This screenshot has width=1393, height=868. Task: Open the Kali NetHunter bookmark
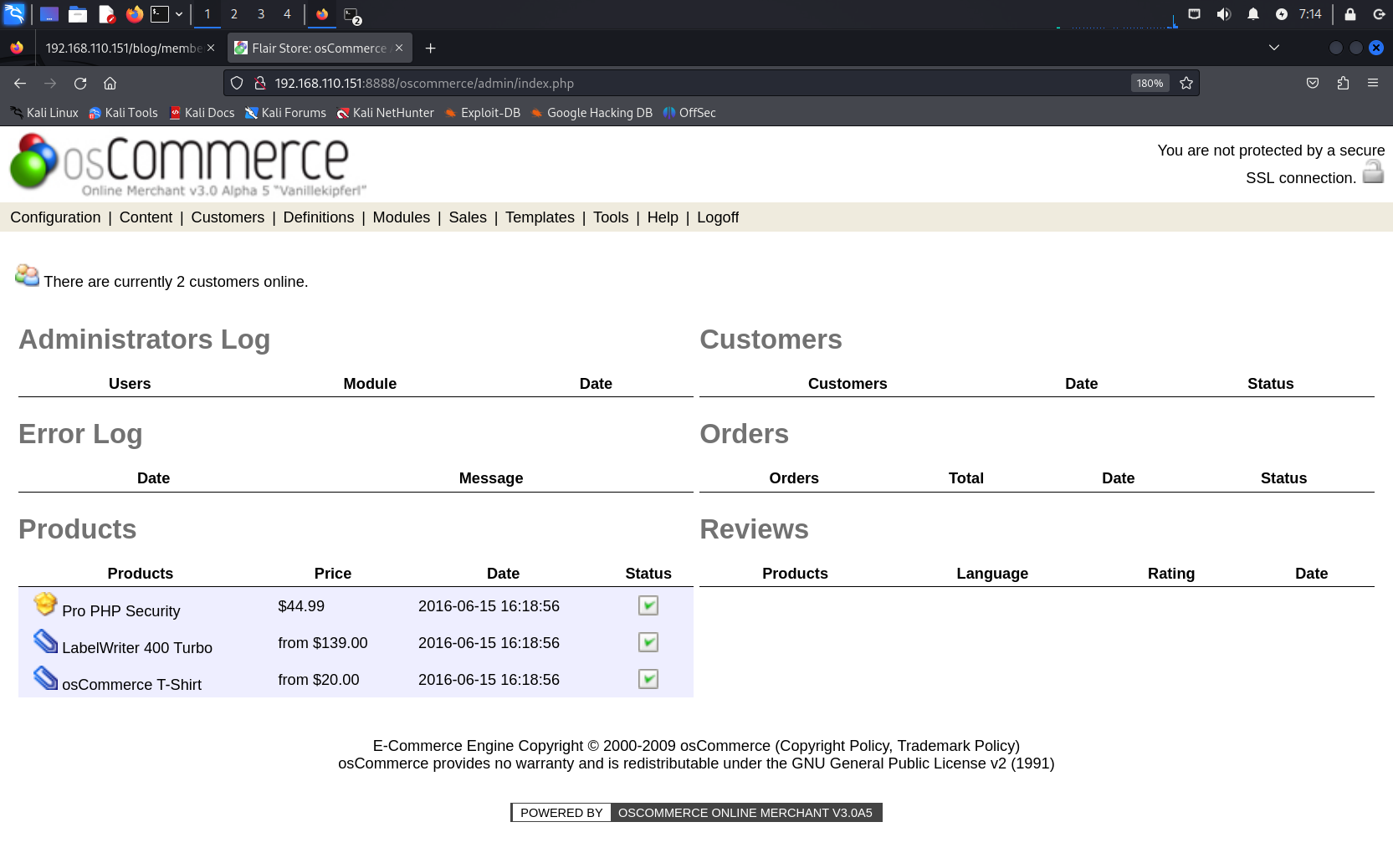tap(385, 113)
